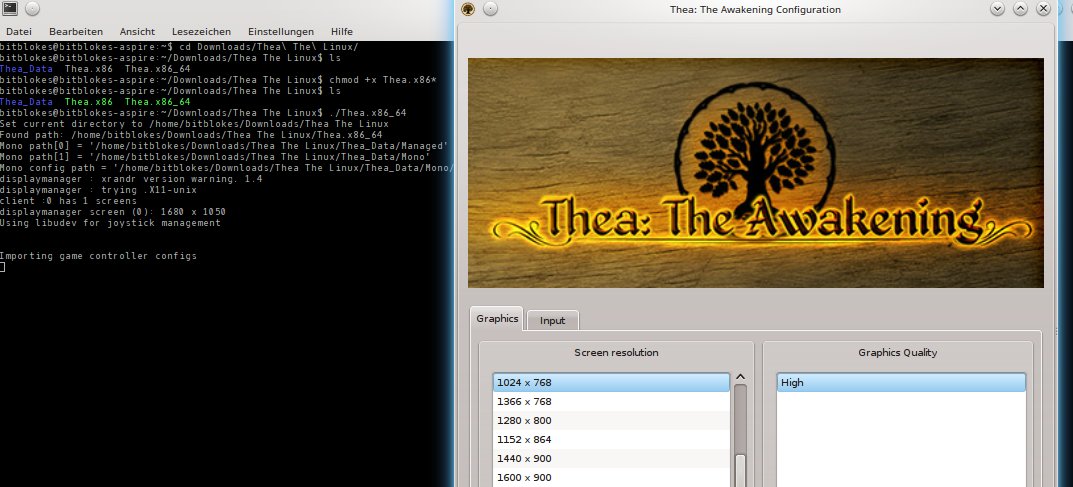The height and width of the screenshot is (487, 1073).
Task: Click the round pin button beside terminal icon
Action: [x=33, y=8]
